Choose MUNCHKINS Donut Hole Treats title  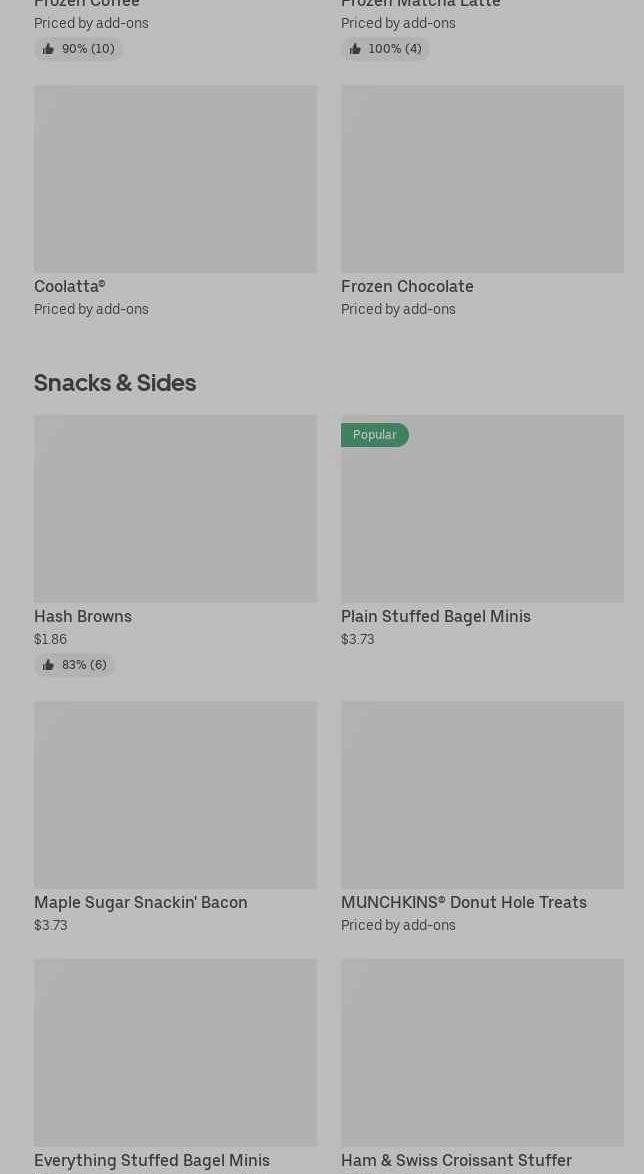464,902
